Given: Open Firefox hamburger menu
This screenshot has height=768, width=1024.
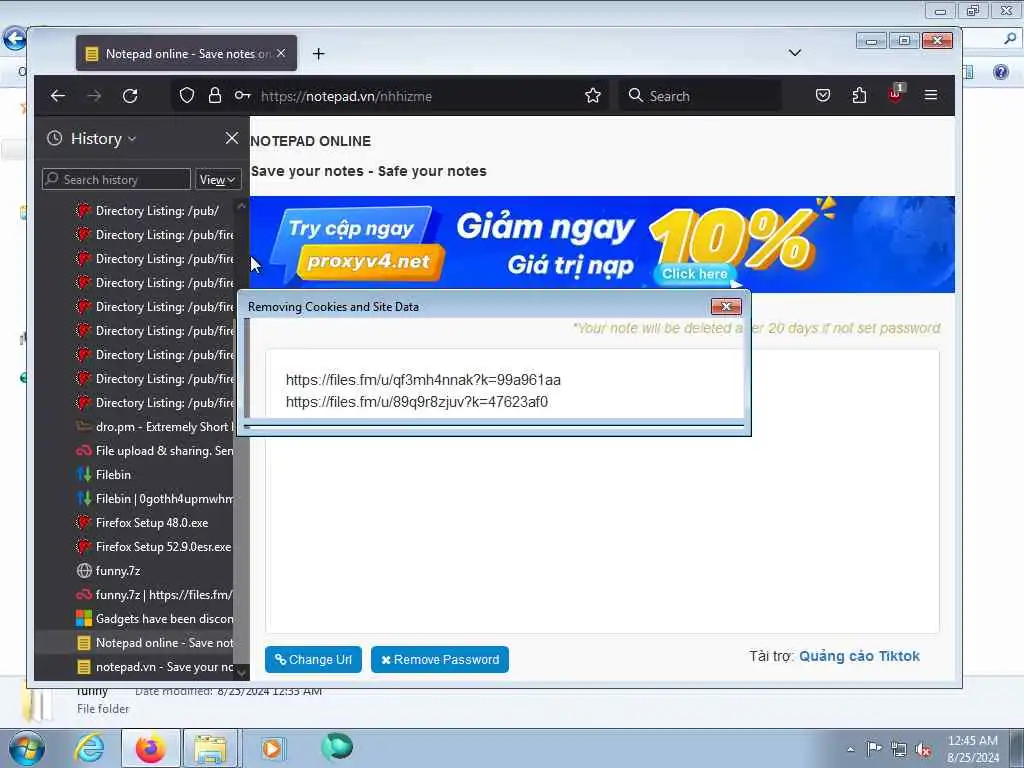Looking at the screenshot, I should pos(931,96).
